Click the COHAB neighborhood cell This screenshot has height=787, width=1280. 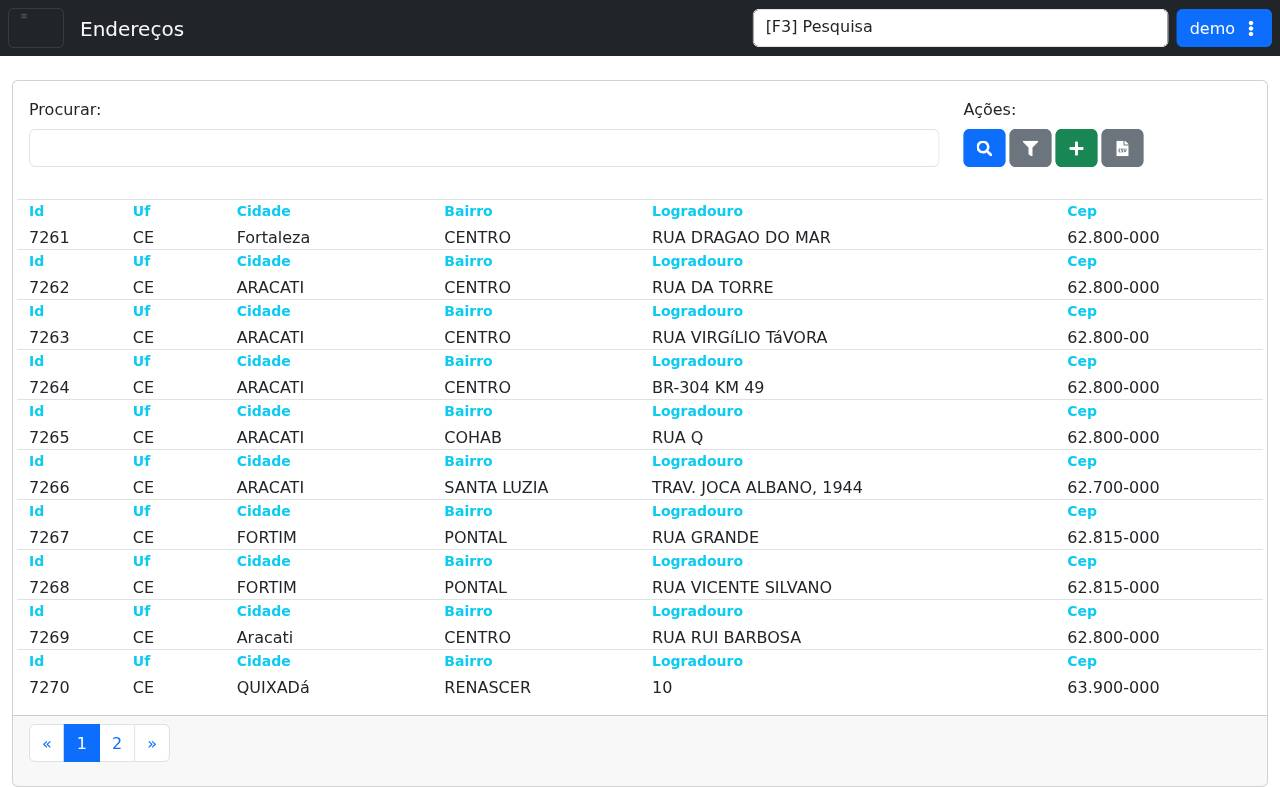click(473, 438)
